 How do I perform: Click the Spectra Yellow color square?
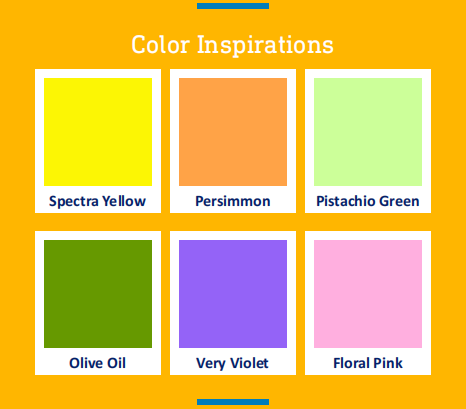click(x=98, y=132)
